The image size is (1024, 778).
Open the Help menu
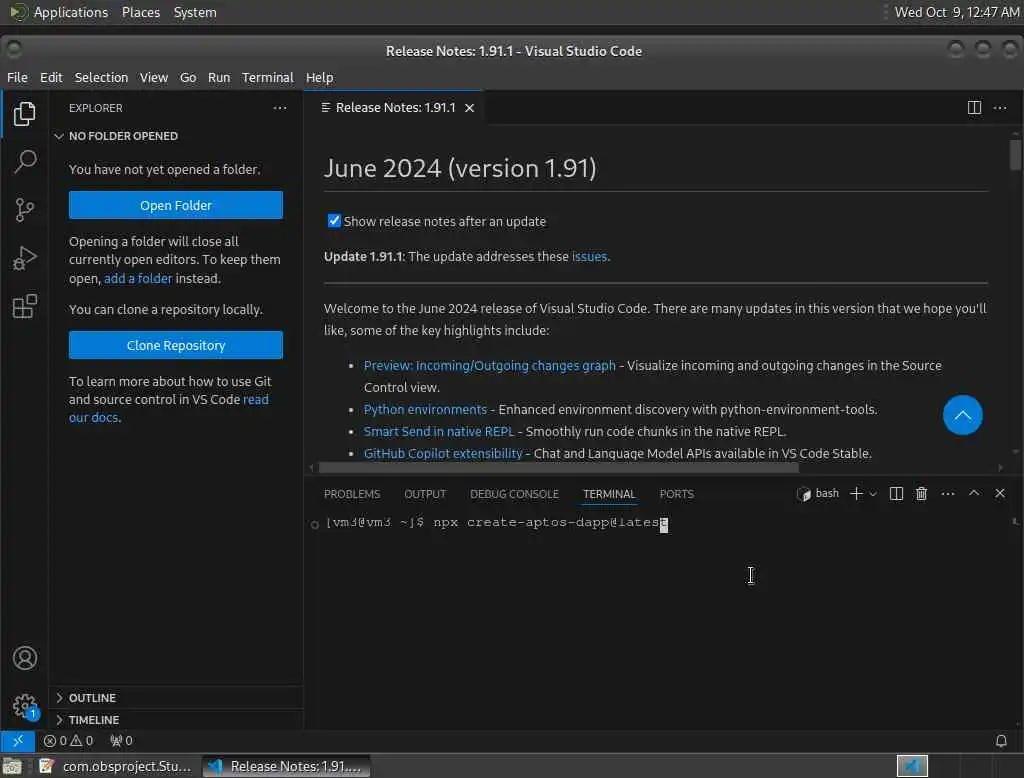(319, 78)
